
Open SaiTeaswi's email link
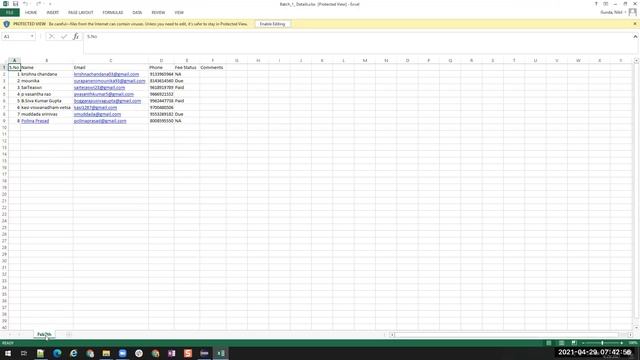click(100, 88)
